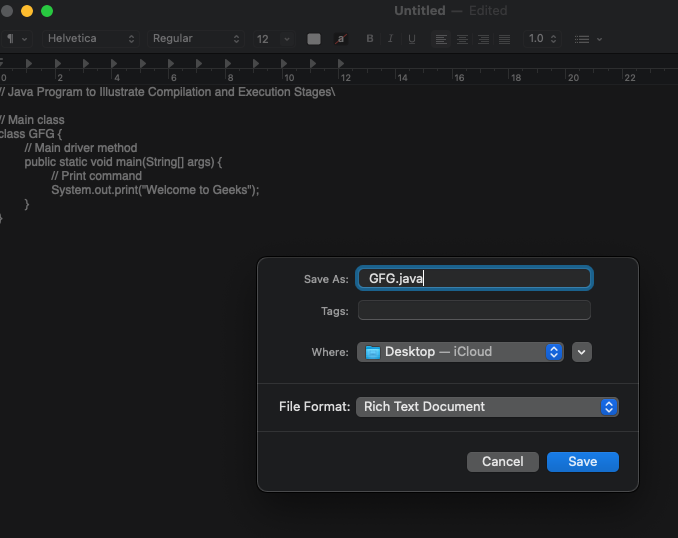Open the Helvetica font family dropdown

90,39
